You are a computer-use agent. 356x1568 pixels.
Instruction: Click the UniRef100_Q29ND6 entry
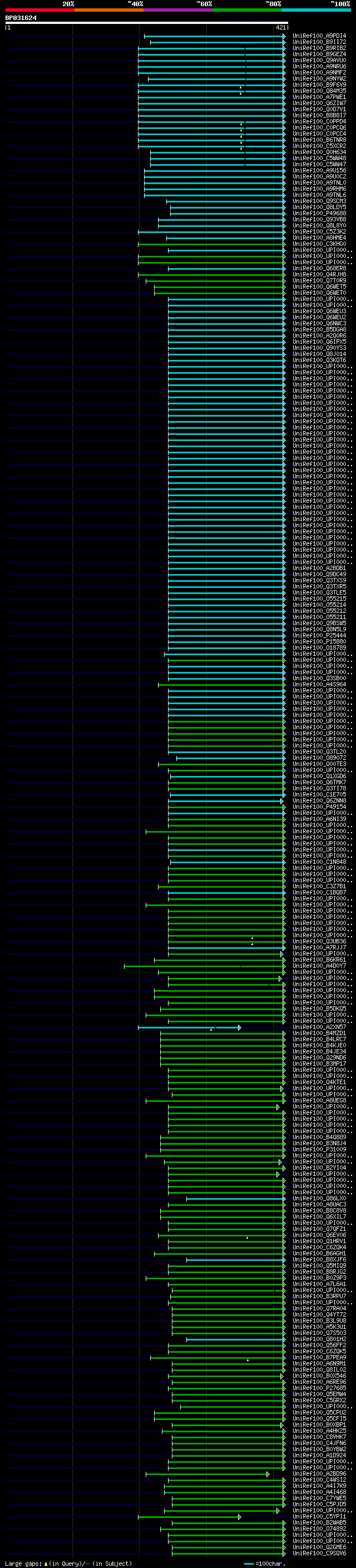tap(319, 1057)
